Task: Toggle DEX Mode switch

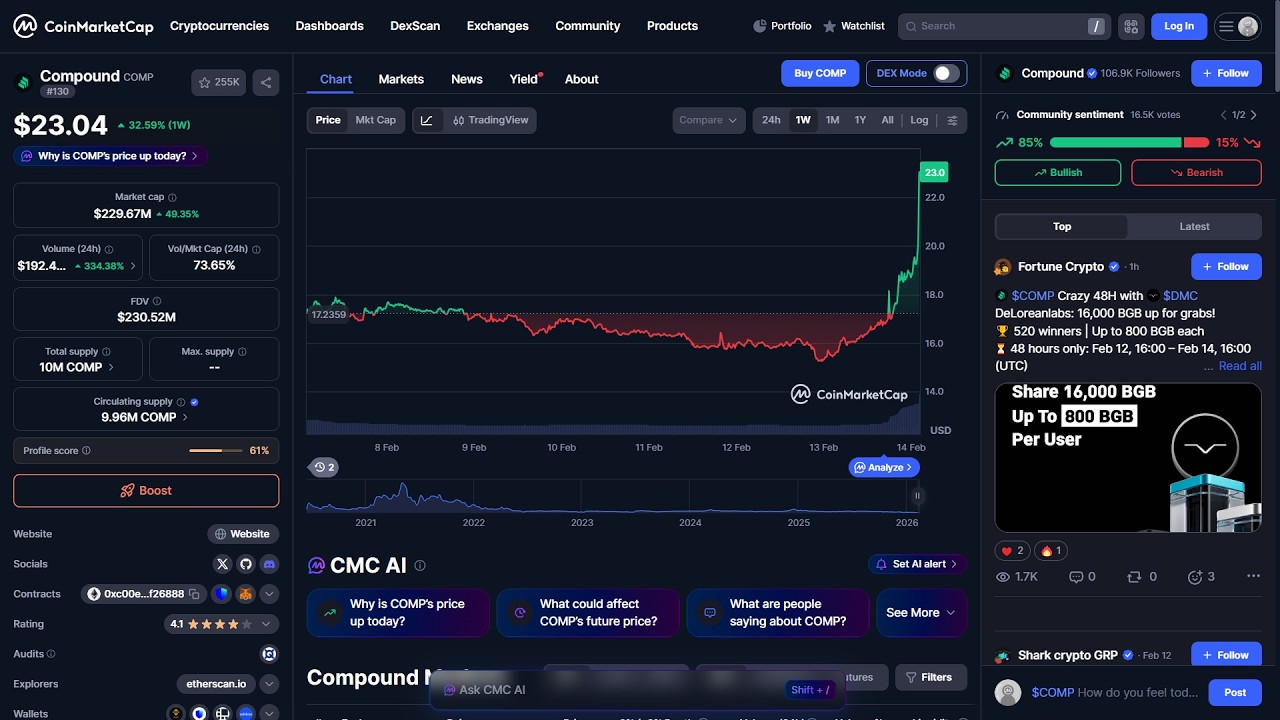Action: 946,73
